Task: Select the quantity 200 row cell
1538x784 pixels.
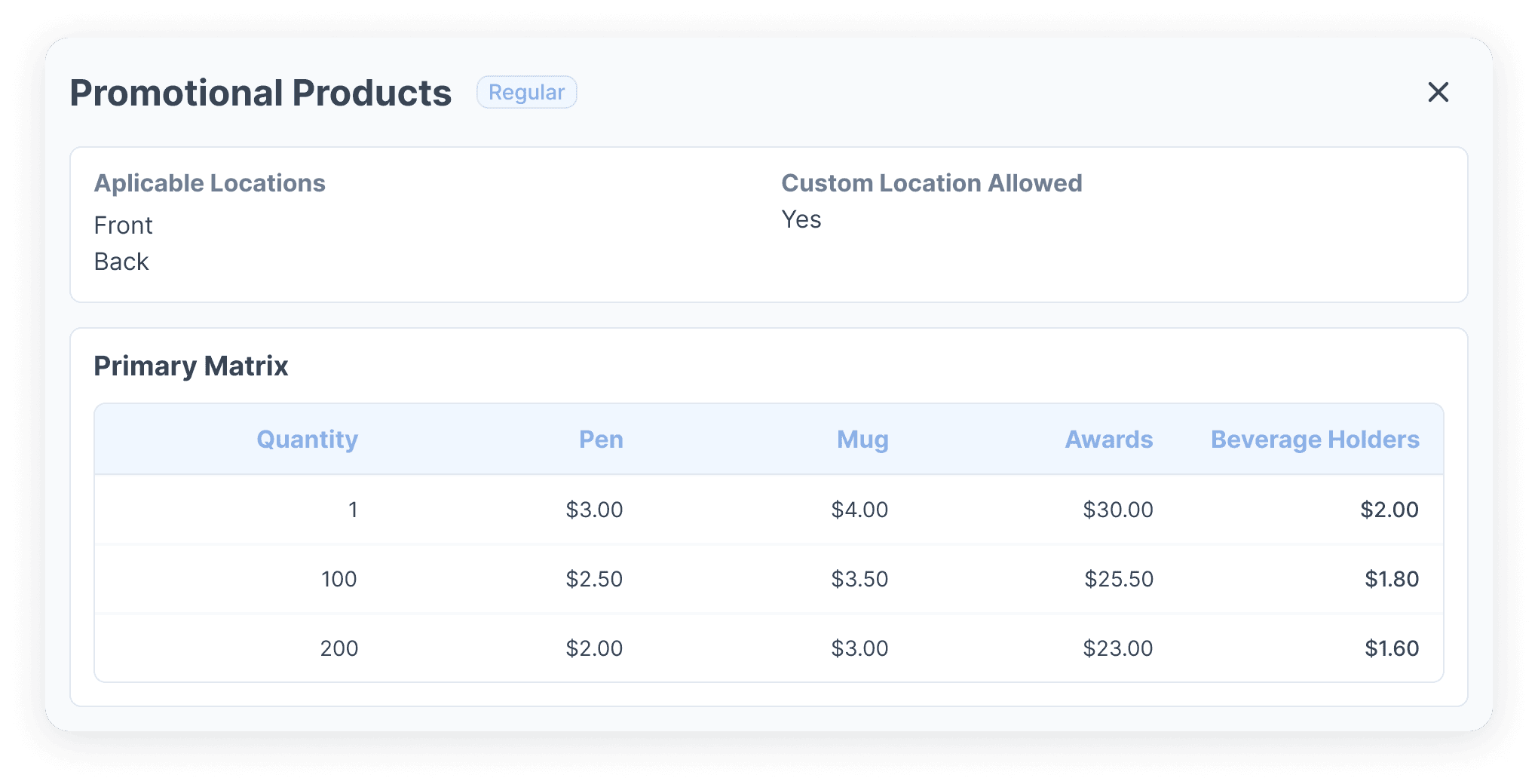Action: point(339,648)
